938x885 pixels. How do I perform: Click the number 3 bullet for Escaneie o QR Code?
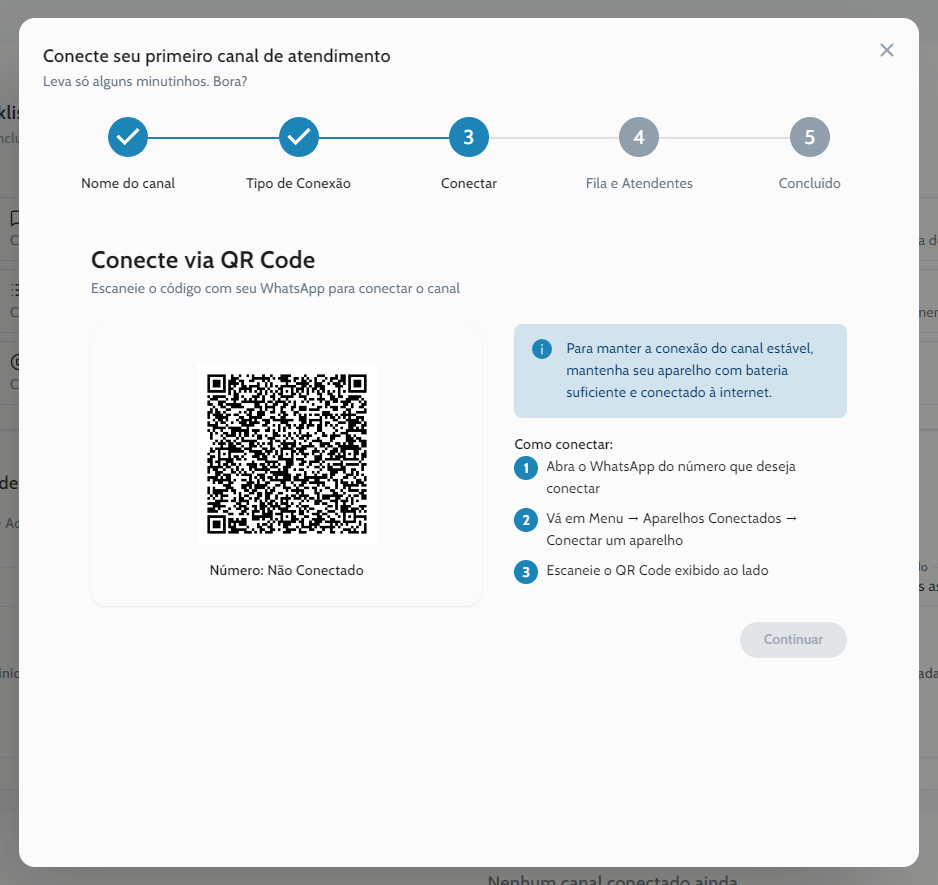coord(526,572)
